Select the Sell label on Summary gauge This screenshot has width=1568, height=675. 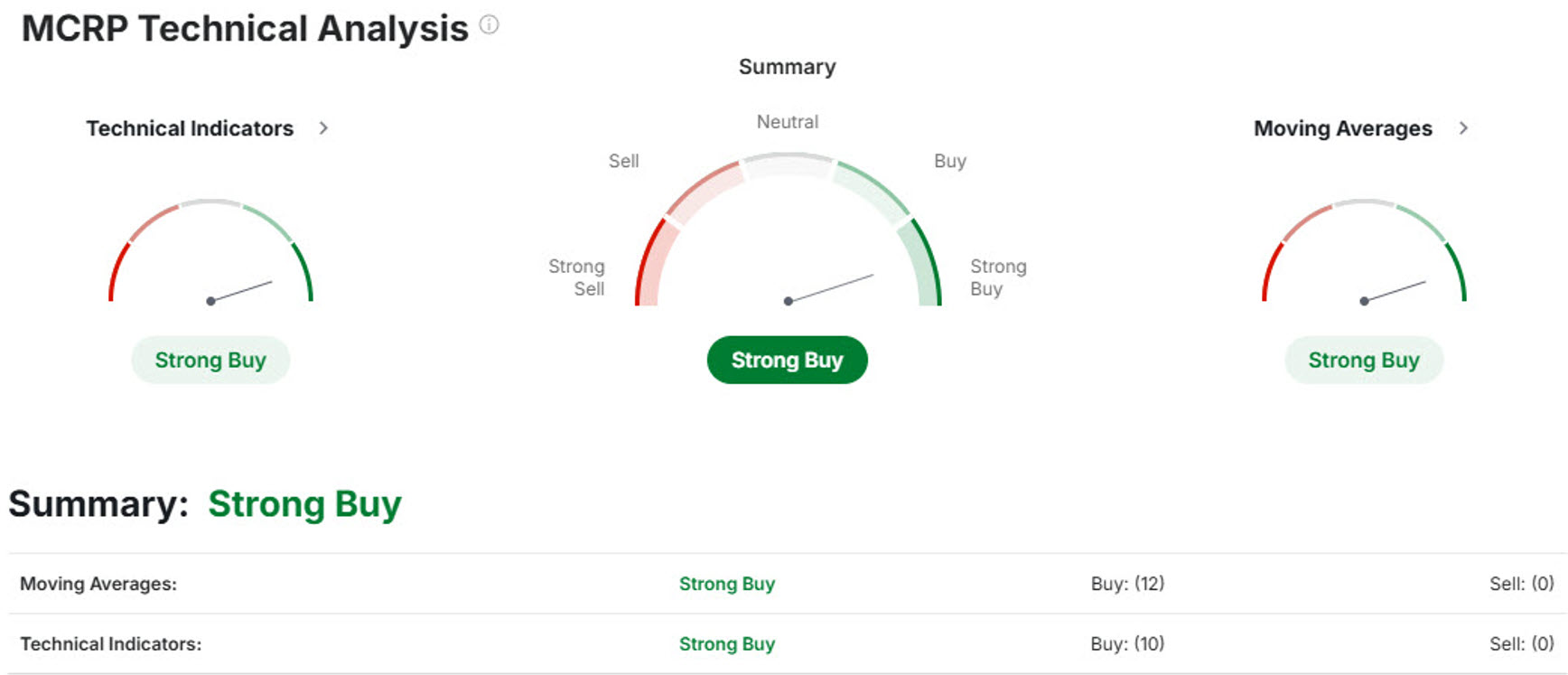click(x=623, y=161)
